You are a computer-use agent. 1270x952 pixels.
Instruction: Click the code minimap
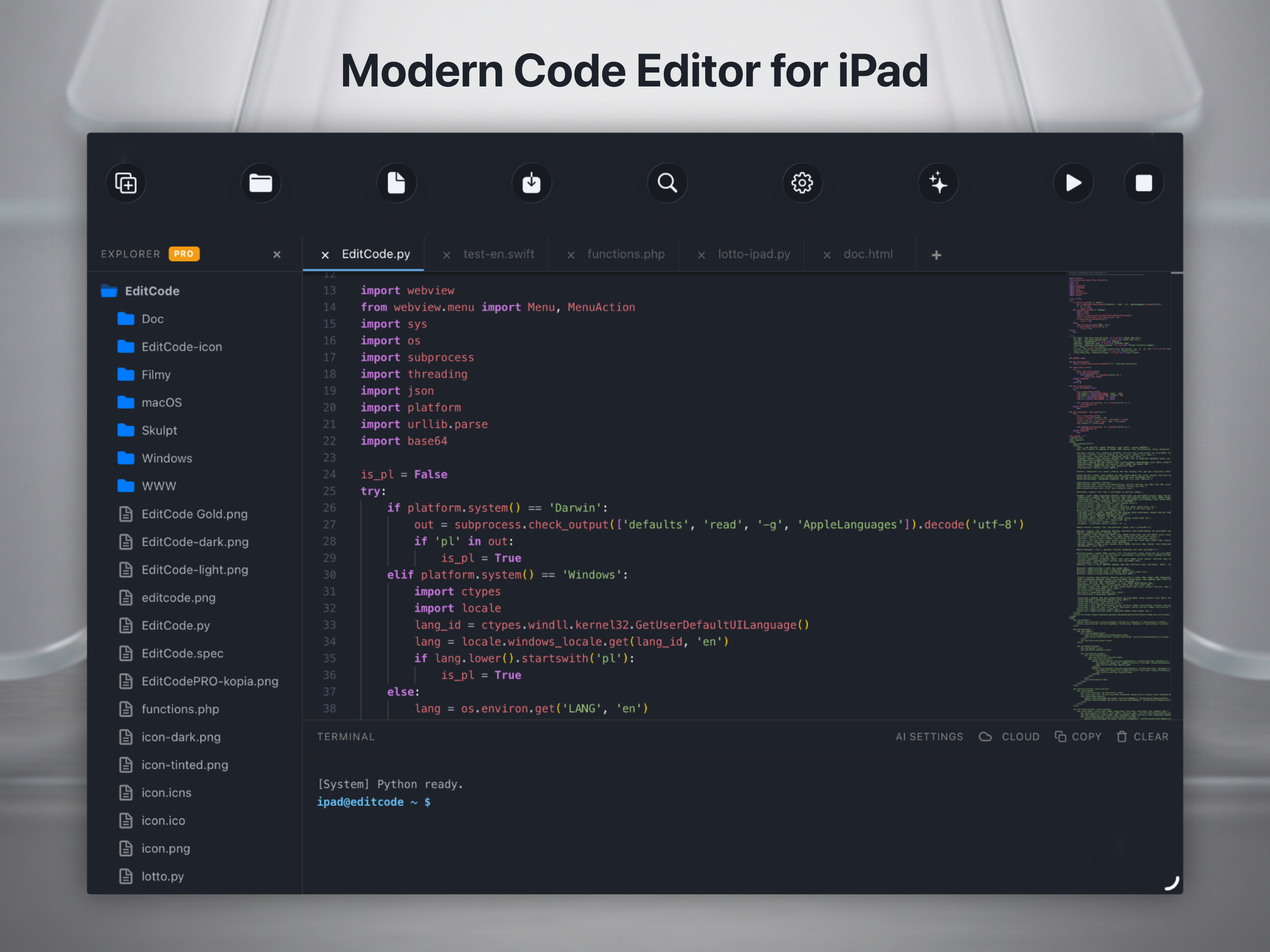click(1119, 496)
